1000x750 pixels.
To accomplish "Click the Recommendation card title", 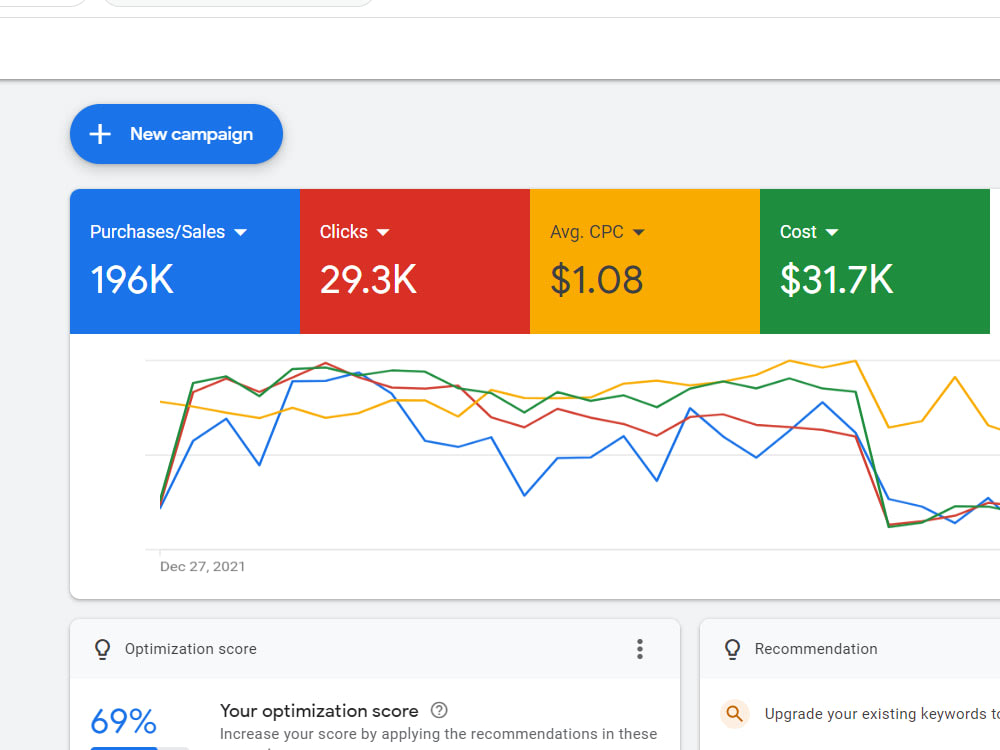I will [x=816, y=649].
